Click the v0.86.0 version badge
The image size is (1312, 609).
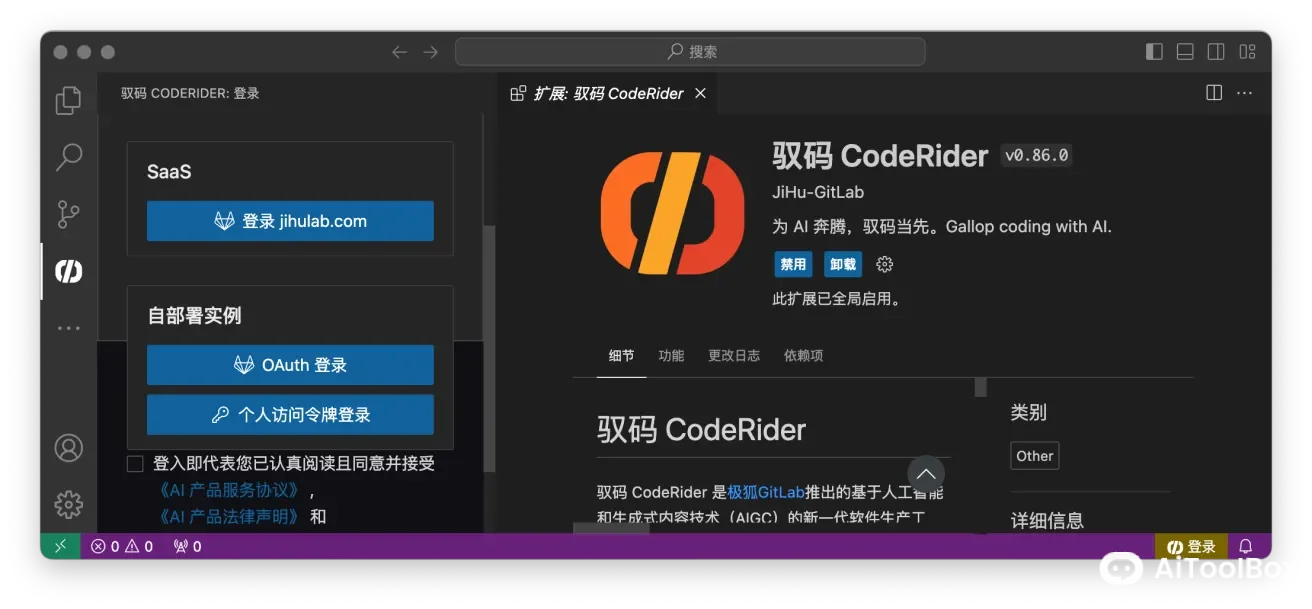tap(1037, 156)
